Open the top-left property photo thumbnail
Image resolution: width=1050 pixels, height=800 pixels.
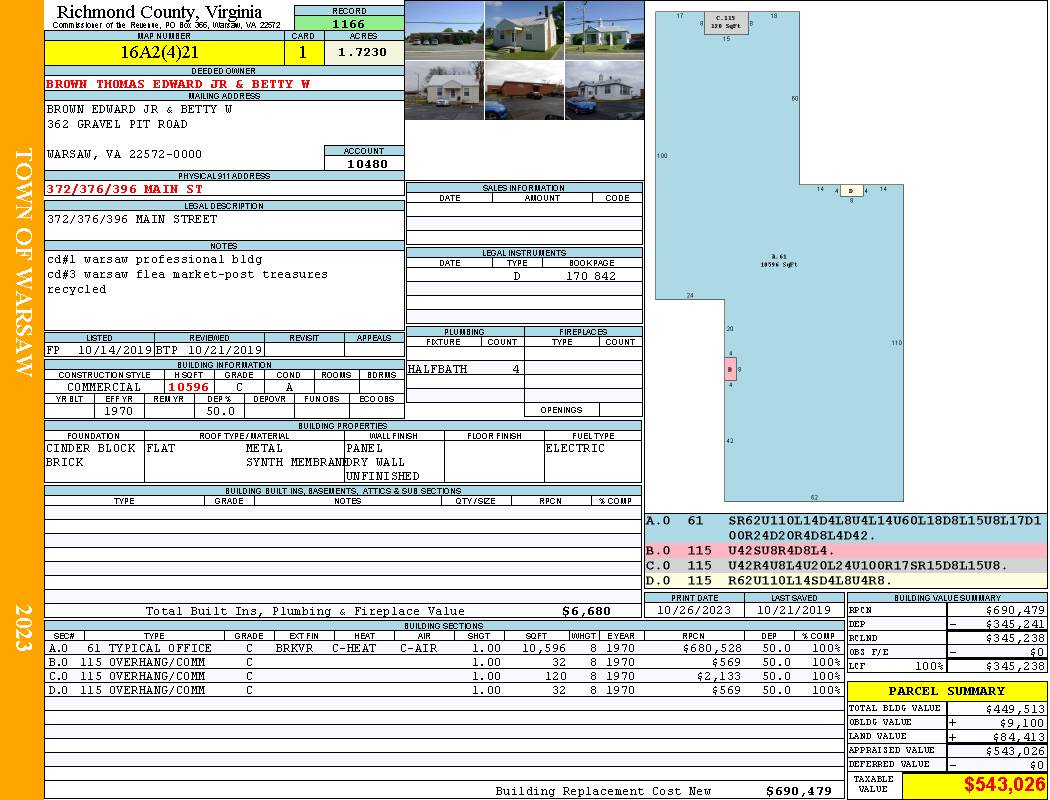tap(444, 30)
